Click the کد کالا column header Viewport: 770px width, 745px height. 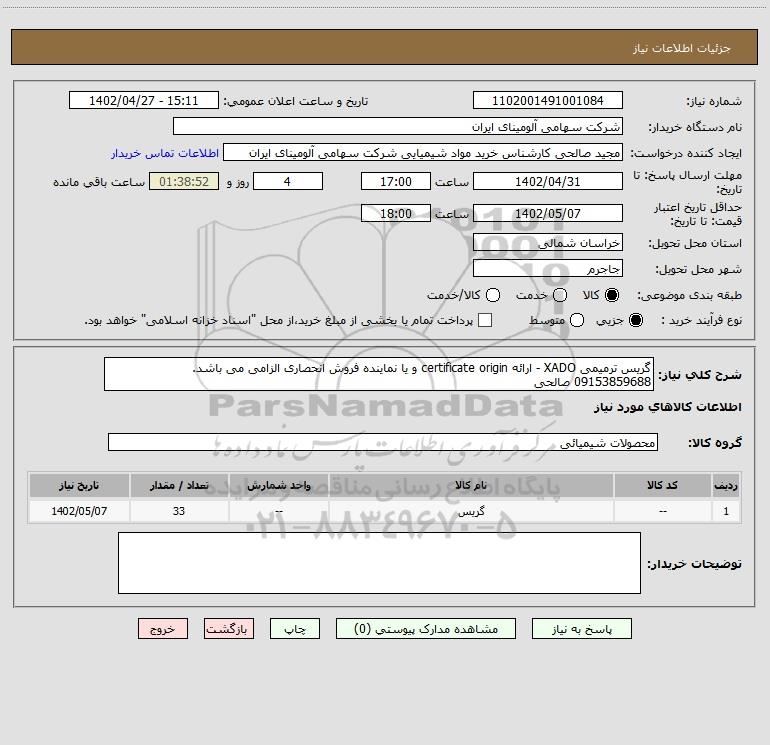[x=662, y=485]
